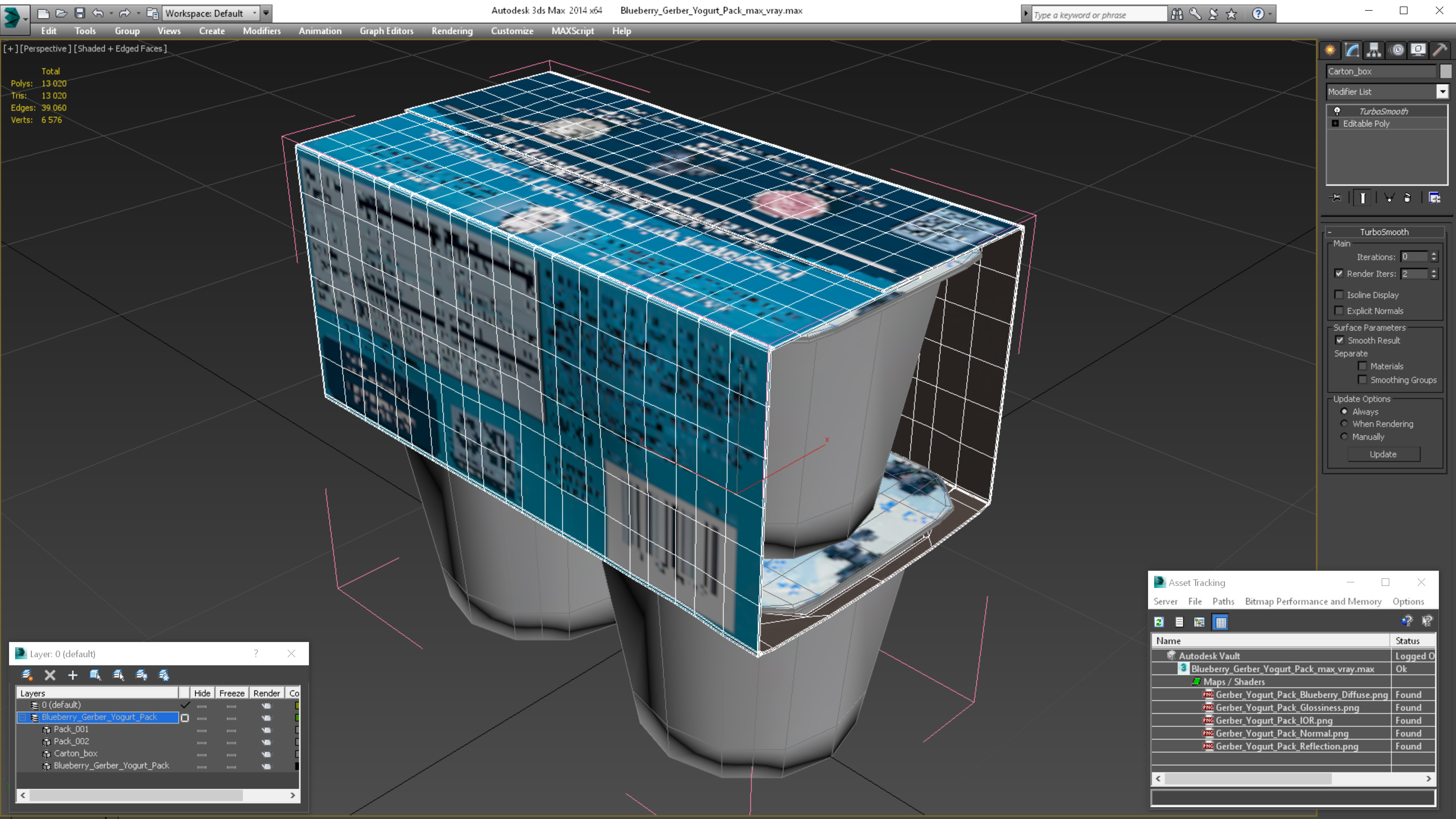1456x819 pixels.
Task: Open the Graph Editors menu
Action: tap(386, 31)
